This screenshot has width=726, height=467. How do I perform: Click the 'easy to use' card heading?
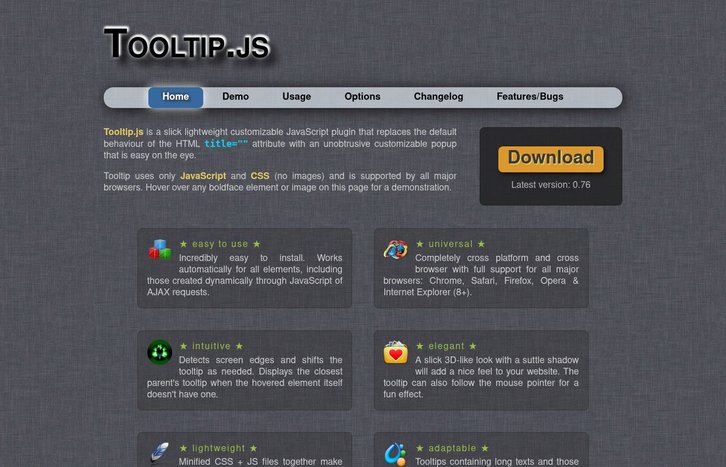pyautogui.click(x=220, y=244)
